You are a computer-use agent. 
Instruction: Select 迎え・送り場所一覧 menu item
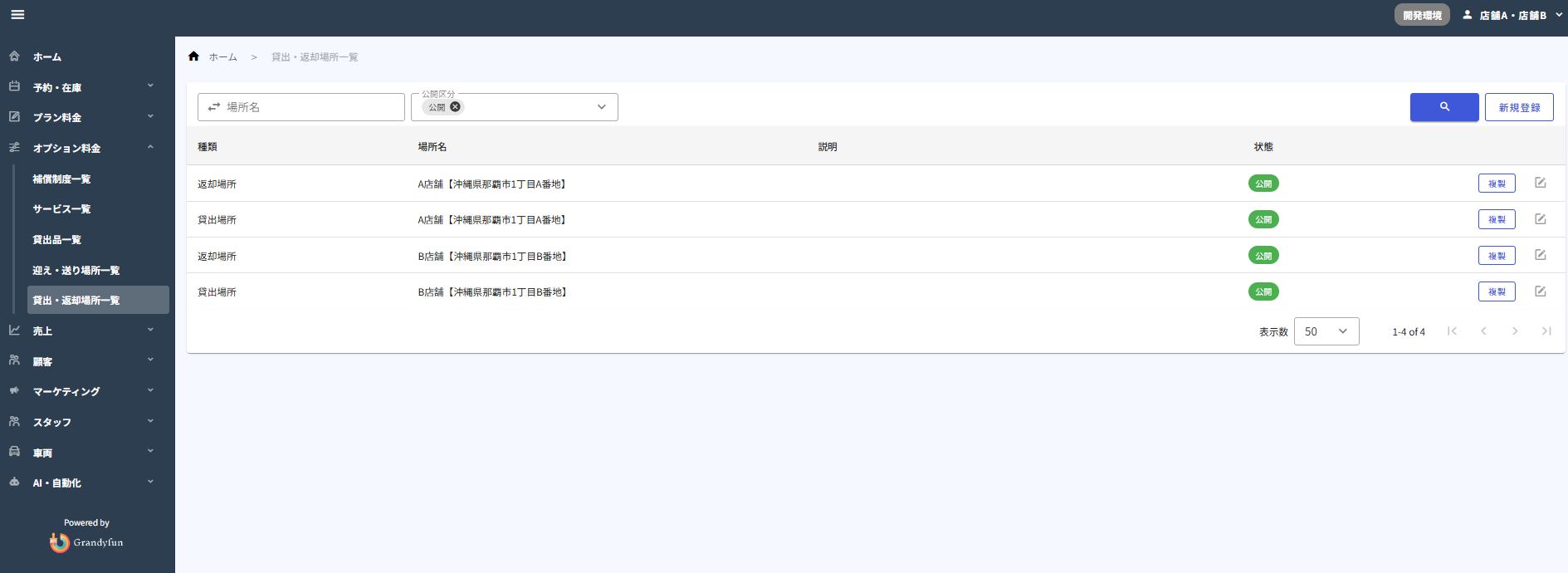(76, 270)
